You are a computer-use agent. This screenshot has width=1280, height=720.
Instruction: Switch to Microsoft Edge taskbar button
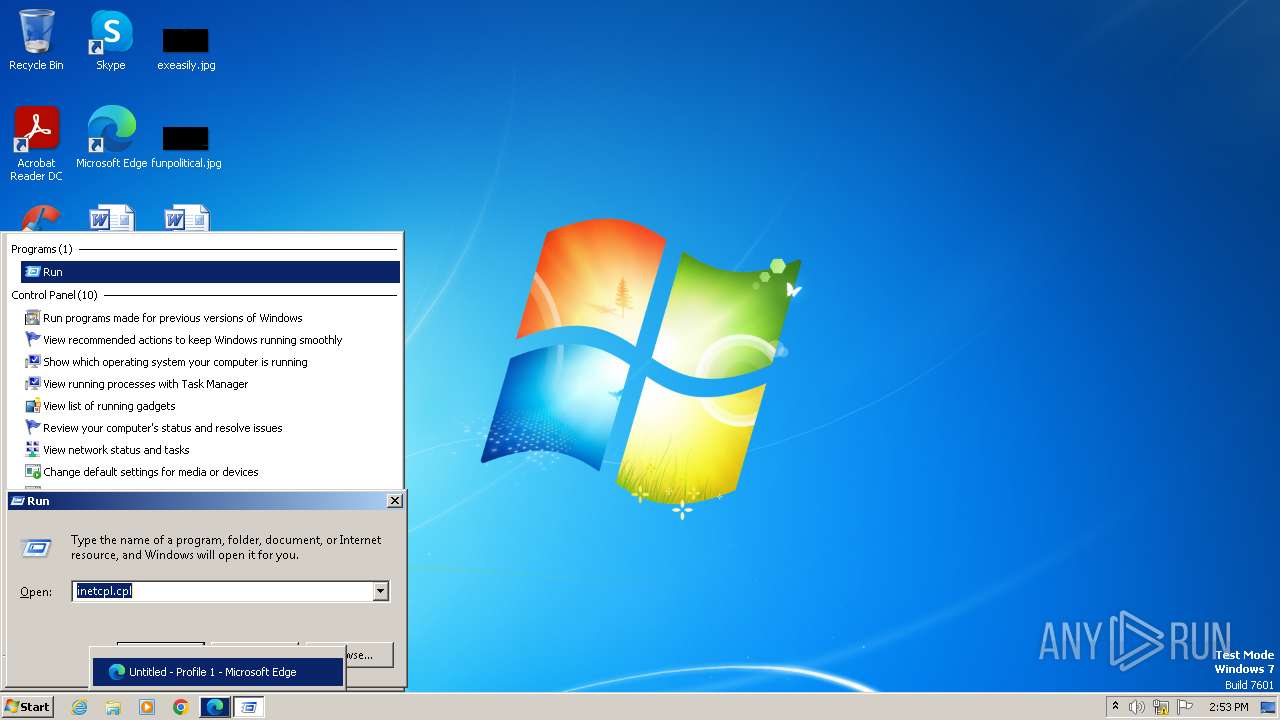215,707
